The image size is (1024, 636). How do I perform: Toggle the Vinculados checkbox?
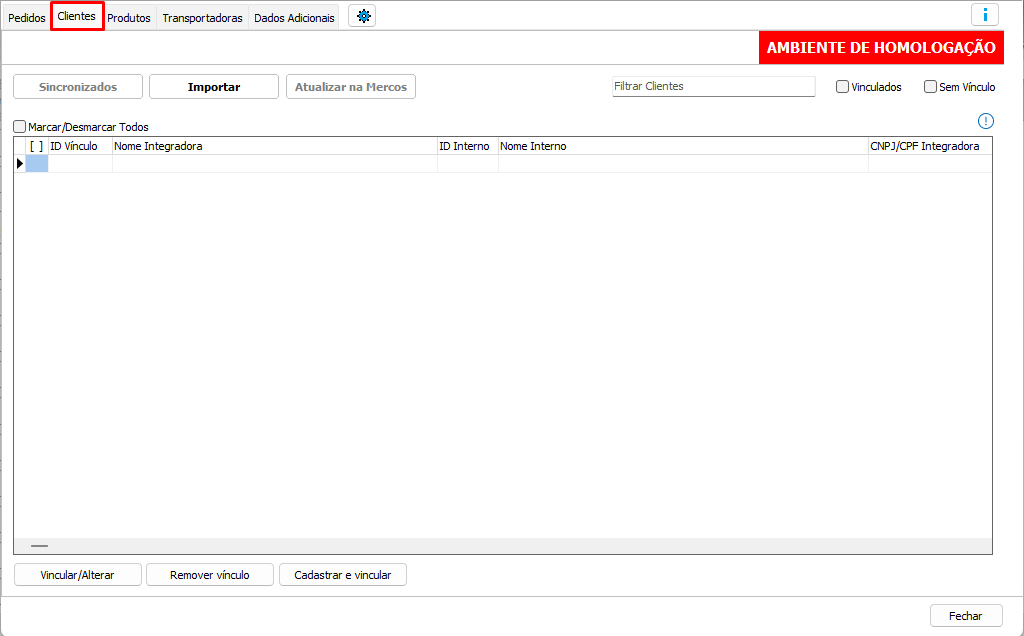point(843,87)
